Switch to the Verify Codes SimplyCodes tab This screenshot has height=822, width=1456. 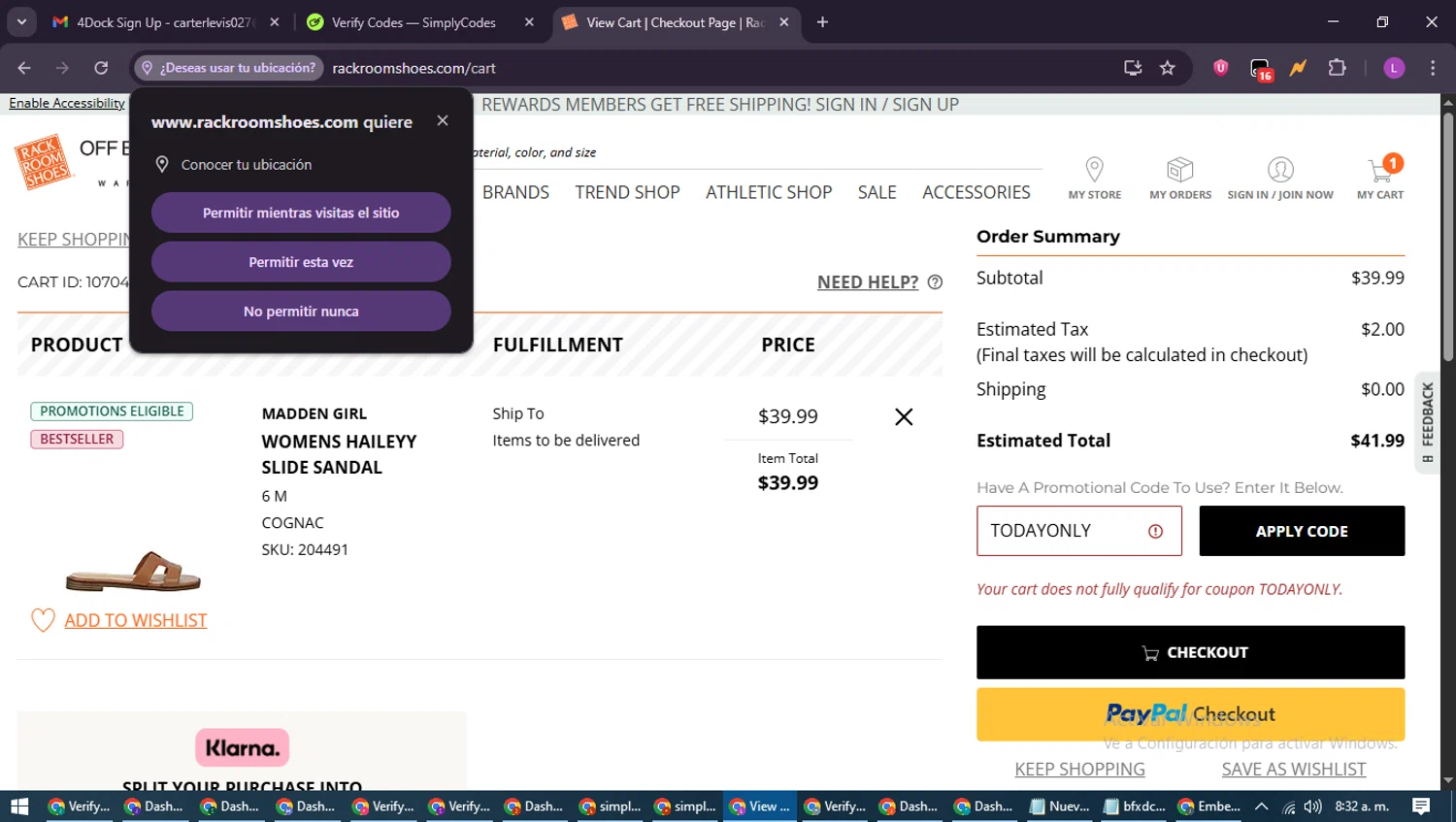(413, 21)
